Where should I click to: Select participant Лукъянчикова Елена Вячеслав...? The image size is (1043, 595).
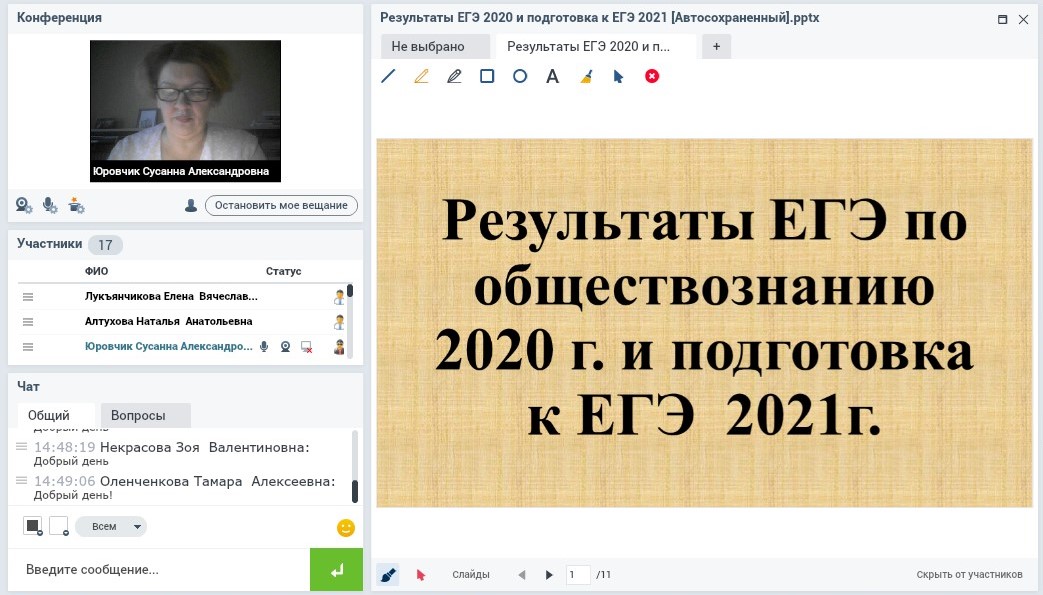click(x=171, y=297)
